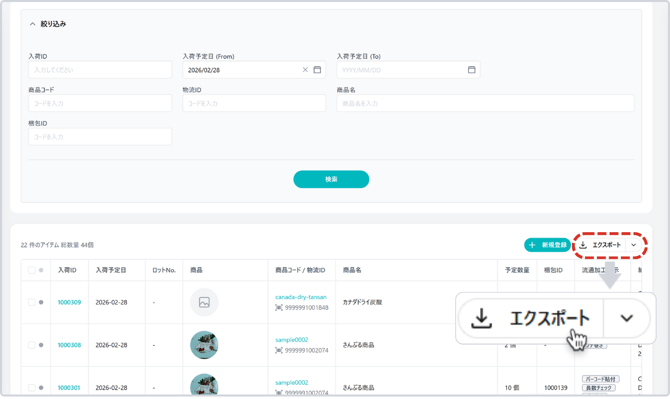Open the canada-dry-tansan product code link
This screenshot has width=670, height=399.
point(301,297)
